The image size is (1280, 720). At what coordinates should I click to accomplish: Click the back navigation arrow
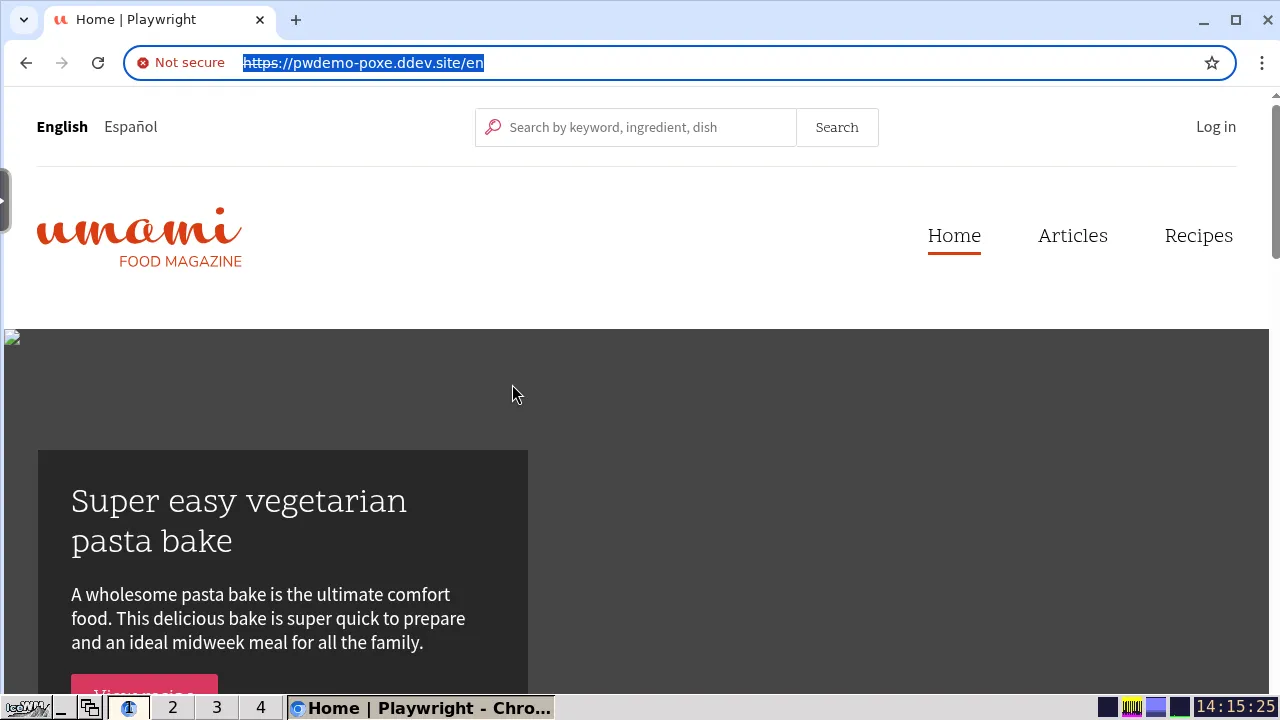25,62
